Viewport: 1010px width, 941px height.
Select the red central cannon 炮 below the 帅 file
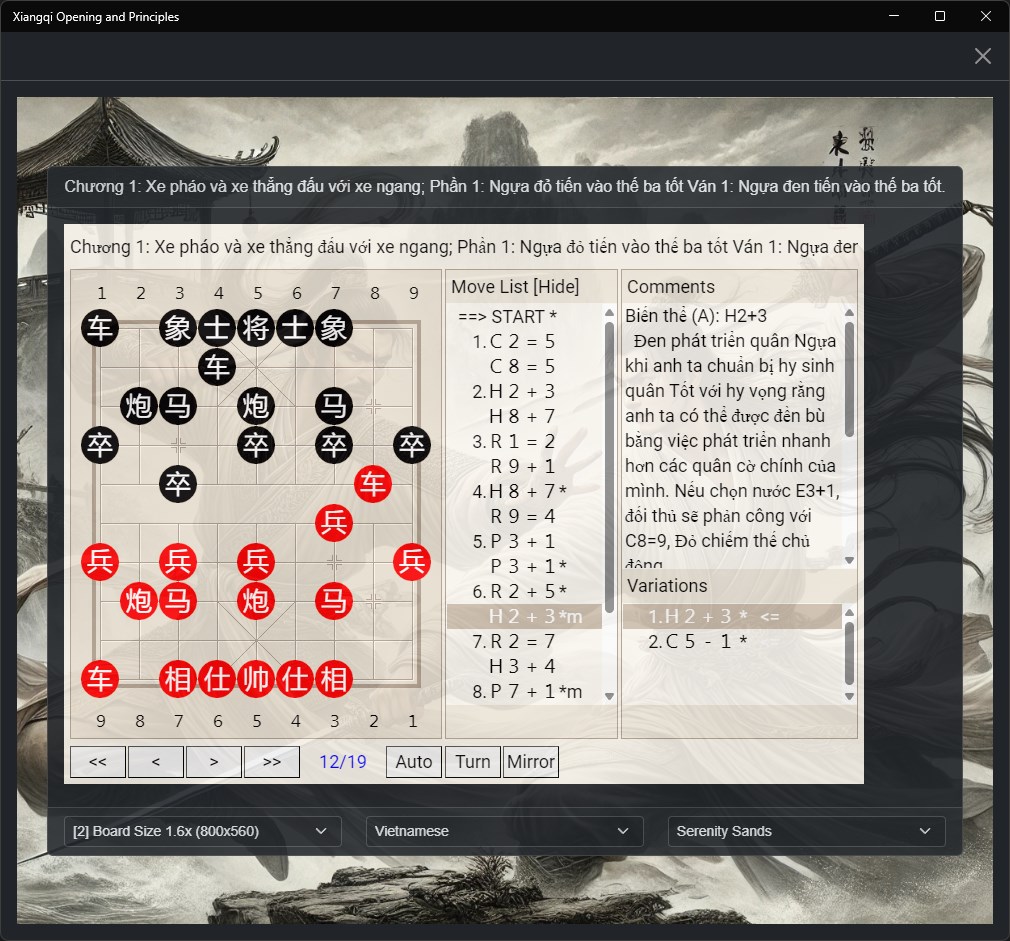pos(256,601)
